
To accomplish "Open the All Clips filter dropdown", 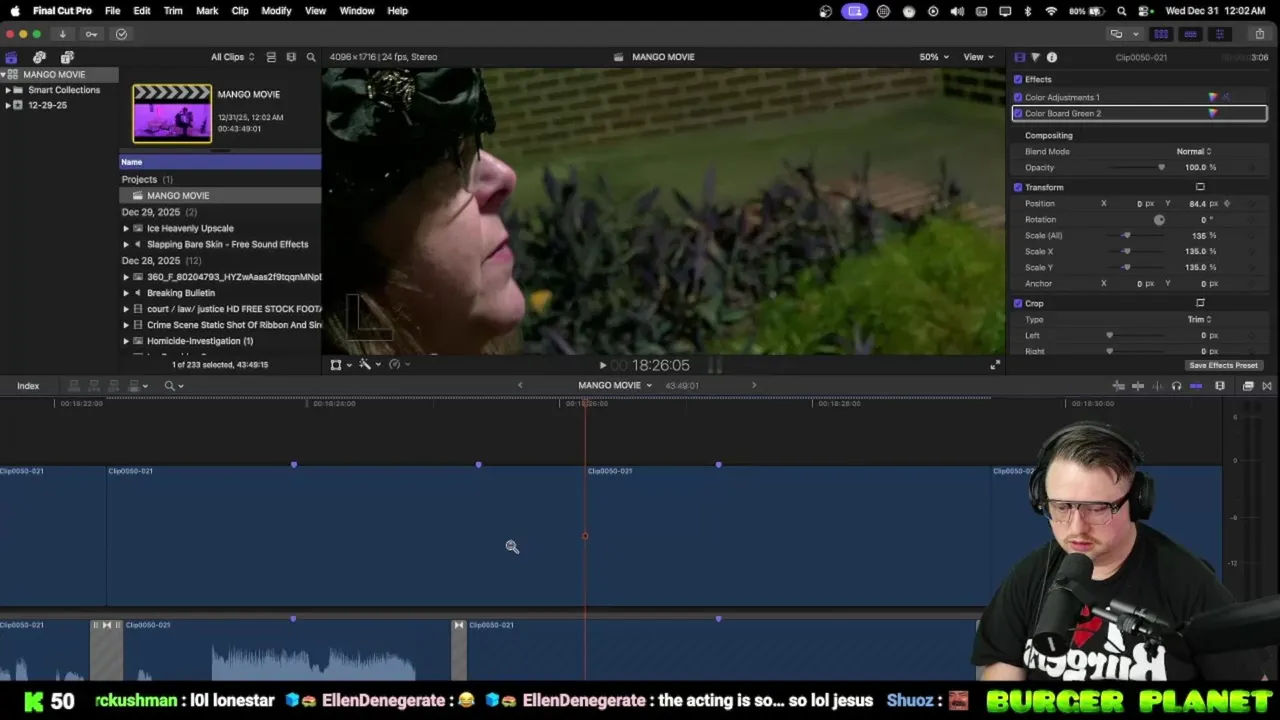I will point(232,57).
